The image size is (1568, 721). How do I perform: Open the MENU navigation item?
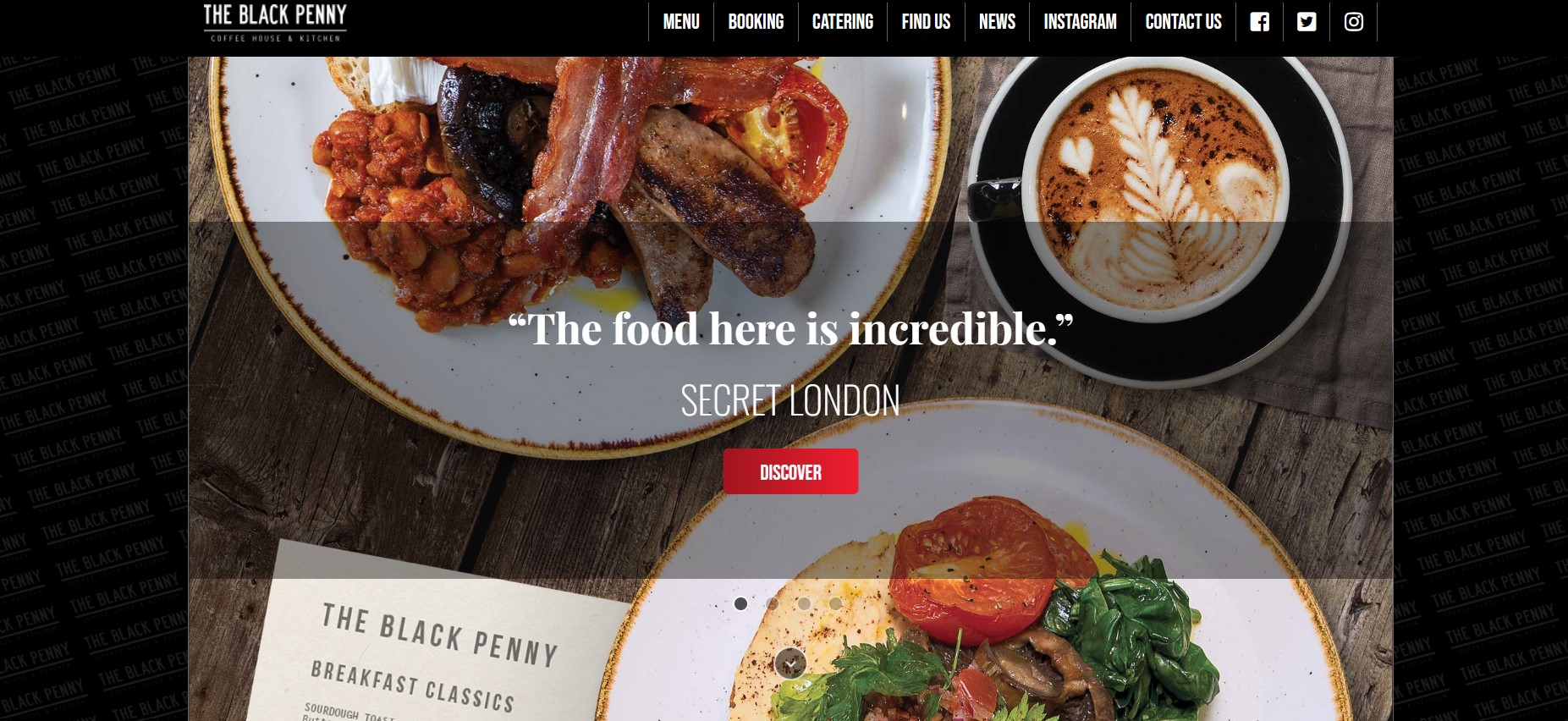(681, 22)
